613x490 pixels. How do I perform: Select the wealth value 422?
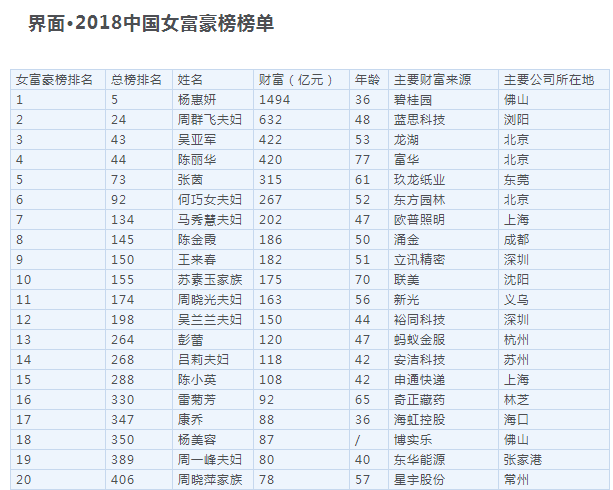coord(270,140)
